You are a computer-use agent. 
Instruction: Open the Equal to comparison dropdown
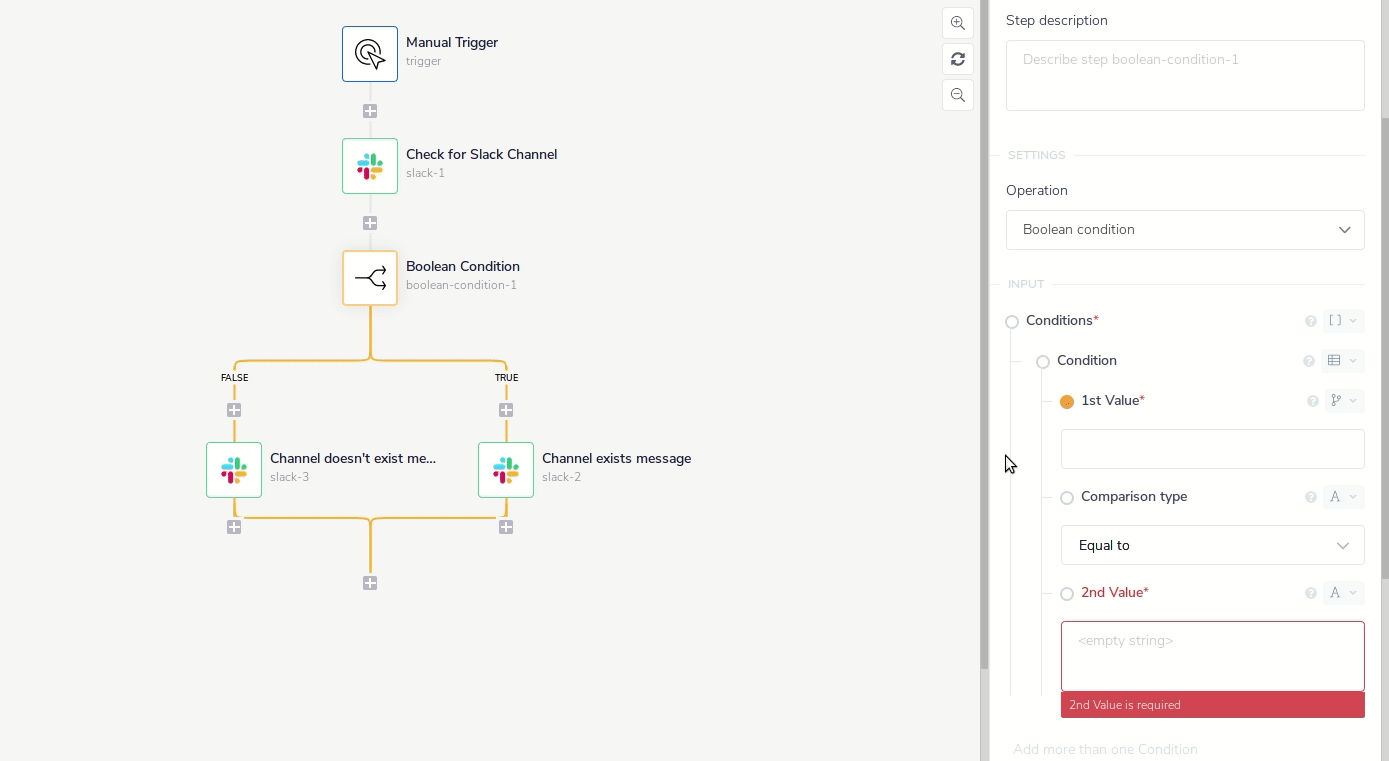click(x=1212, y=546)
